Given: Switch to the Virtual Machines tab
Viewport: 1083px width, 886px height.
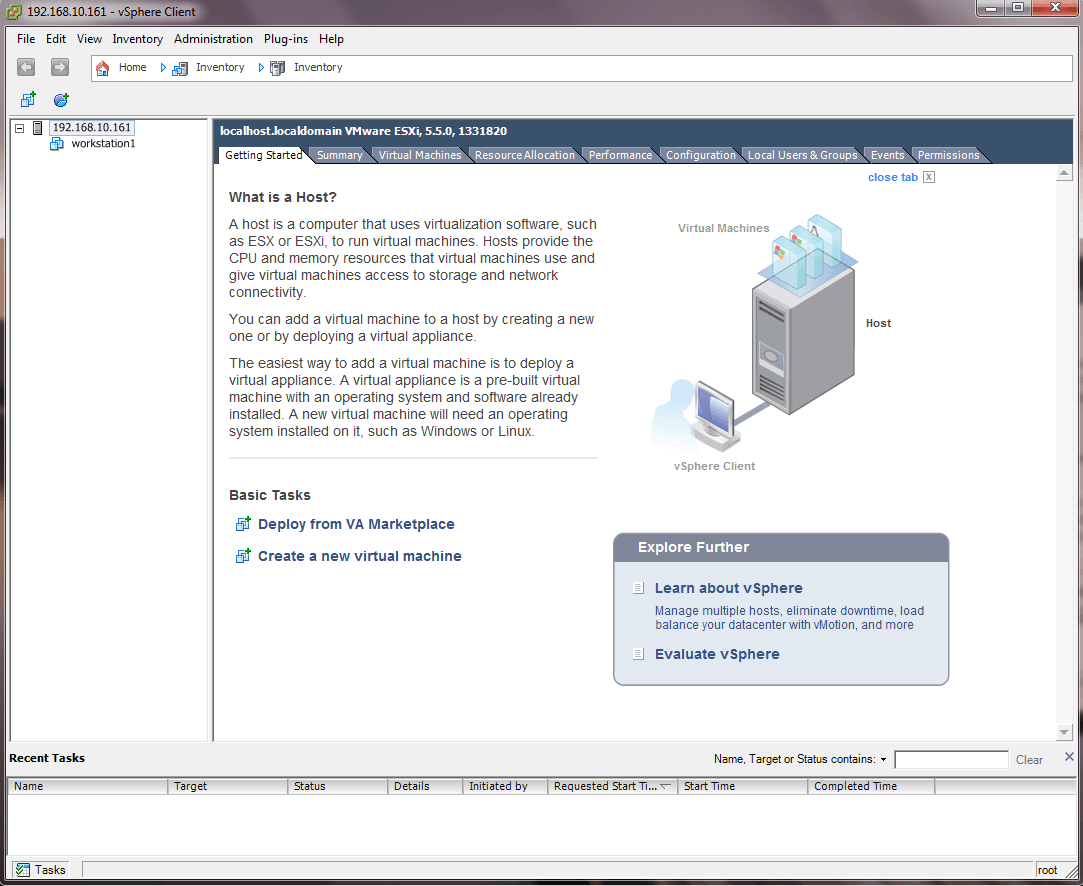Looking at the screenshot, I should coord(420,155).
